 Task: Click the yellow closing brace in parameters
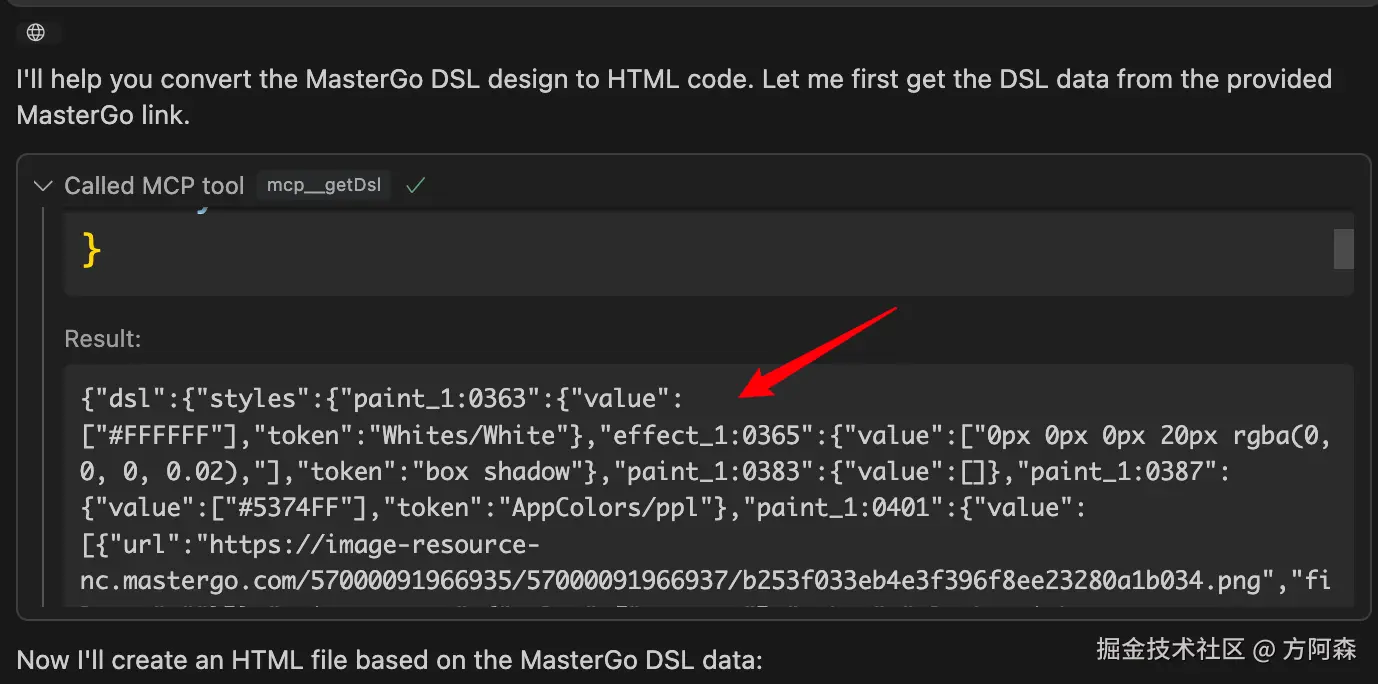coord(91,250)
